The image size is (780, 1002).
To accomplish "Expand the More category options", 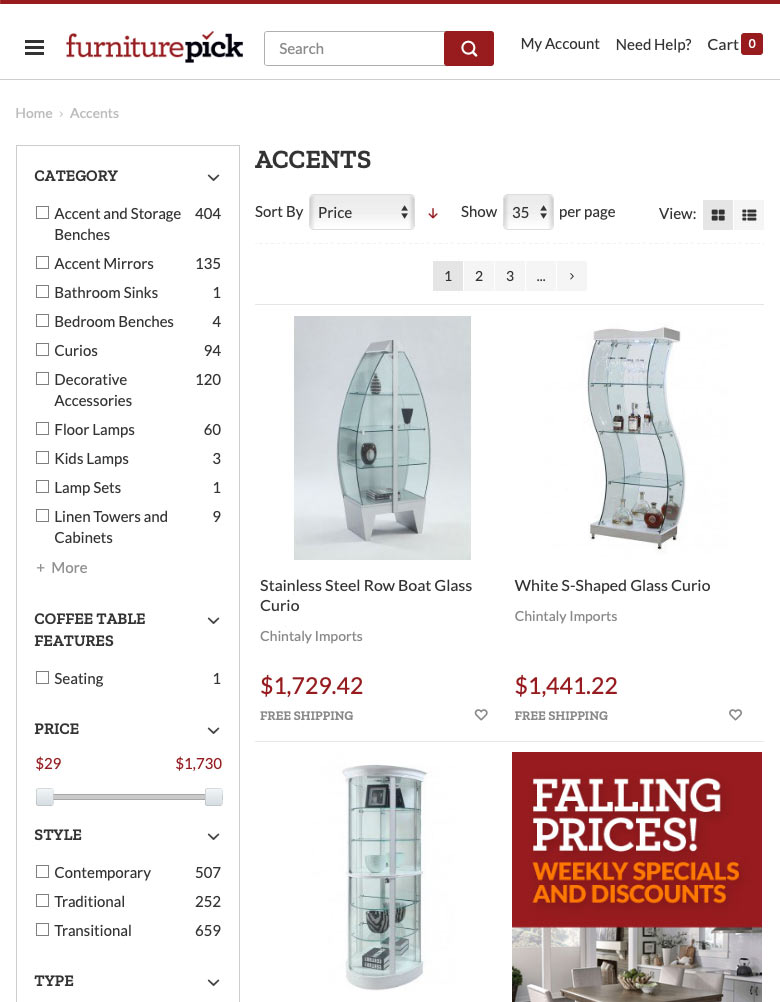I will 61,567.
